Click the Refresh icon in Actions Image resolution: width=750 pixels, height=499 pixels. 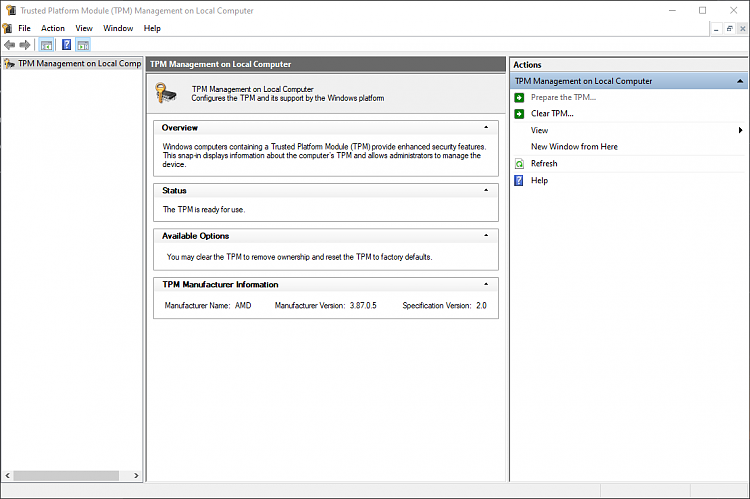(519, 164)
